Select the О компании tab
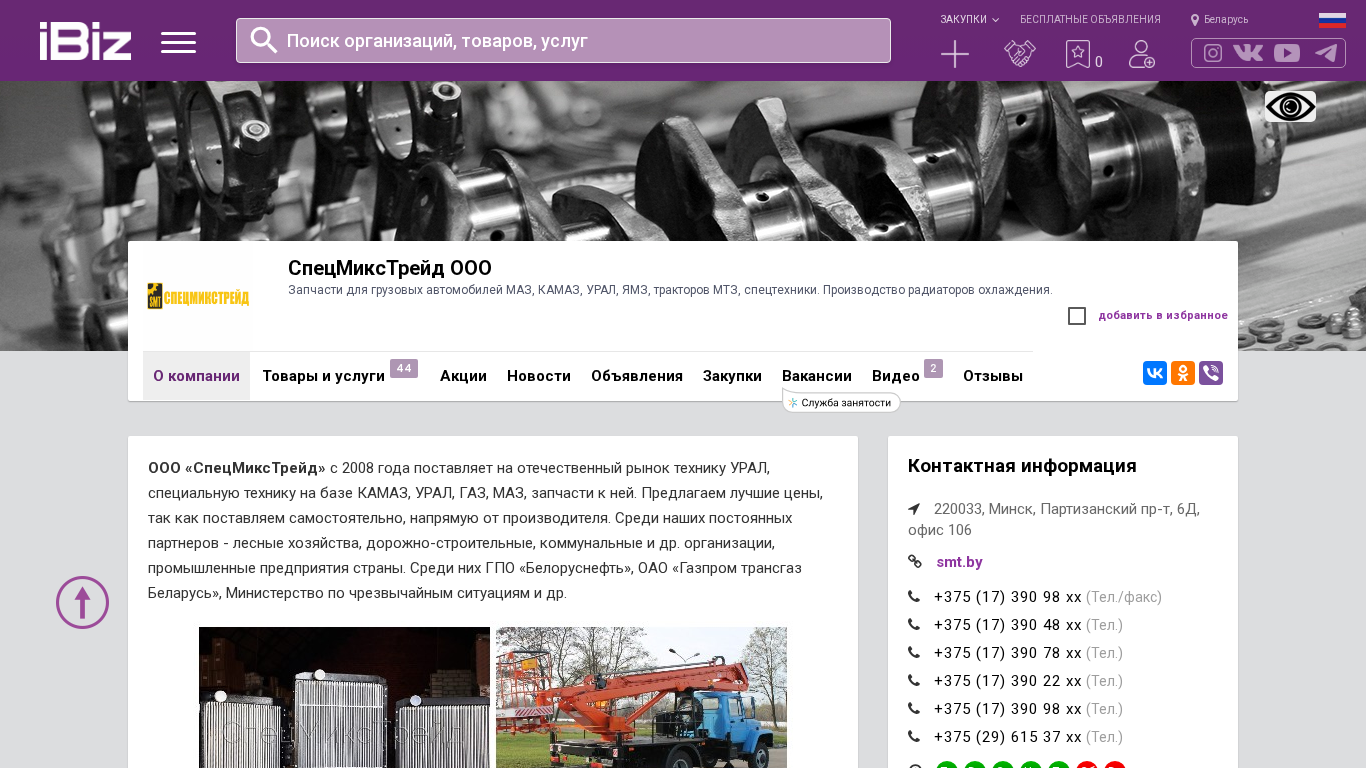Screen dimensions: 1366x768 pos(196,376)
